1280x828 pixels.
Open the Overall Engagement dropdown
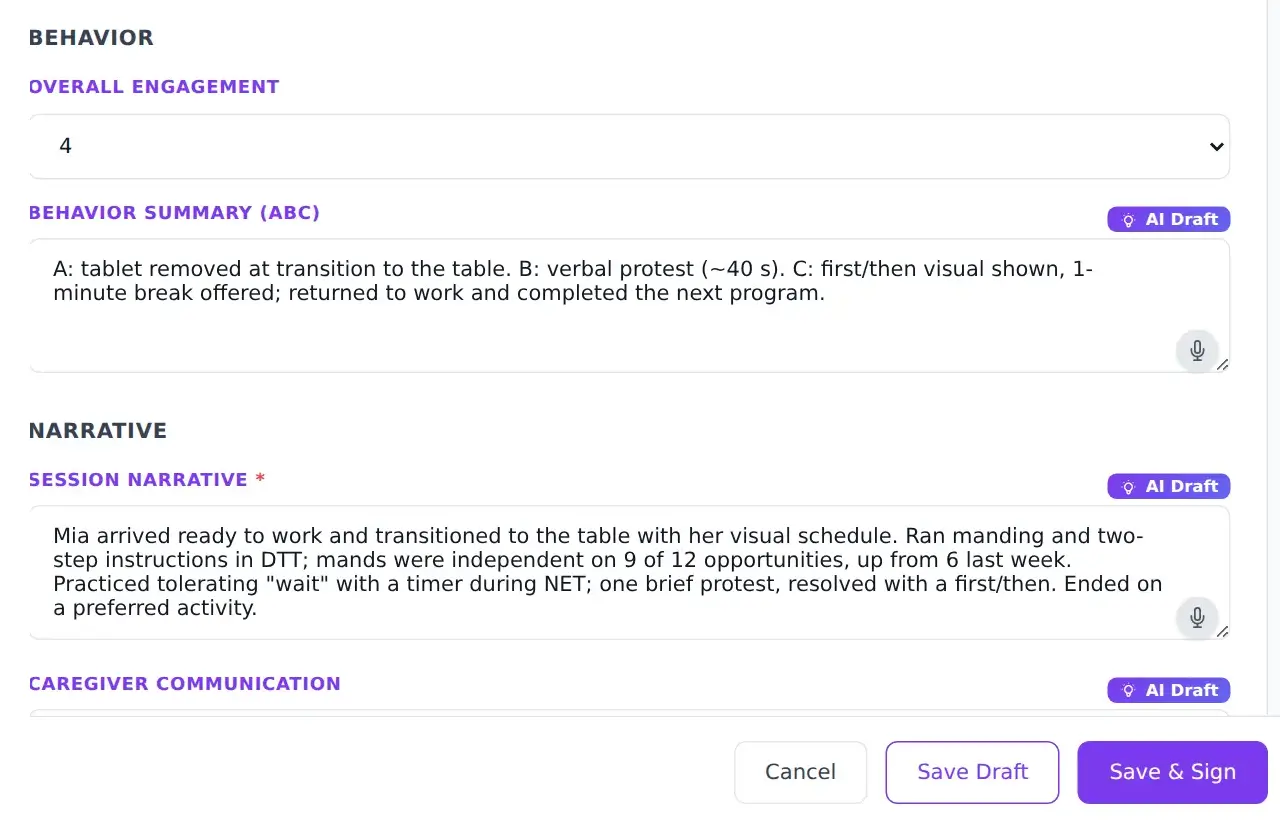tap(629, 146)
